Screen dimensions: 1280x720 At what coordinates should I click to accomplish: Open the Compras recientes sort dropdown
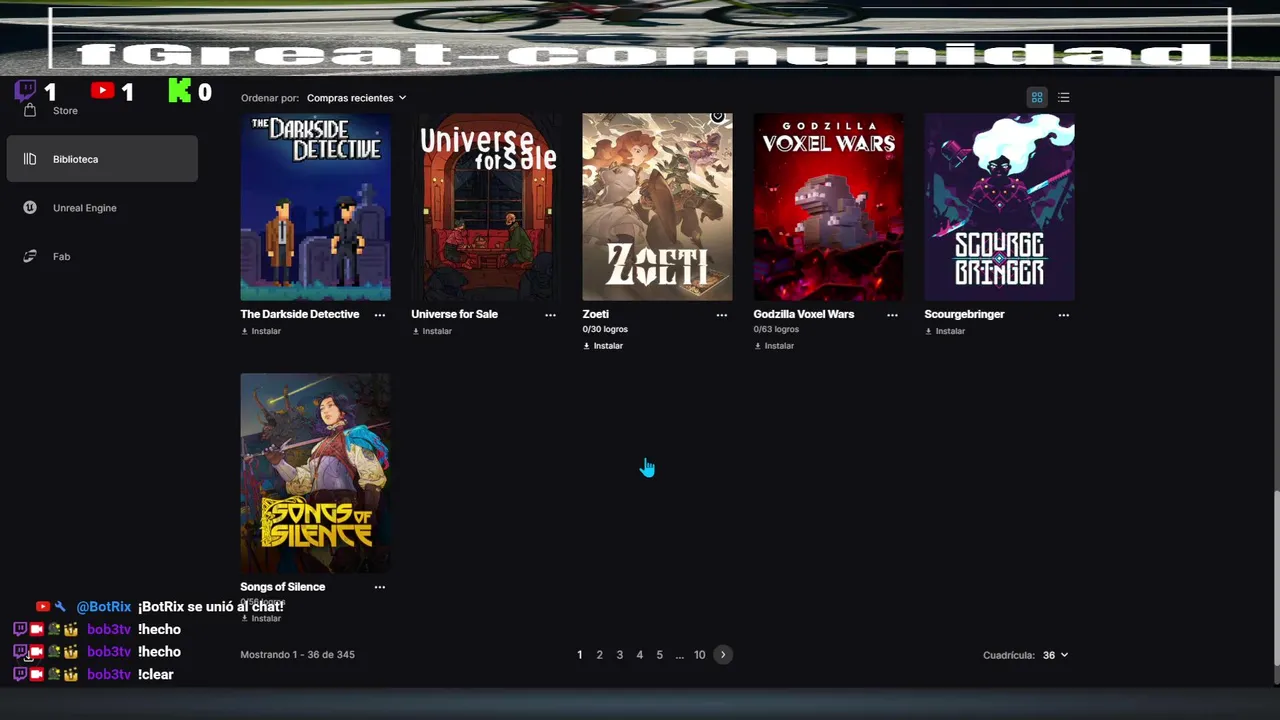coord(356,98)
